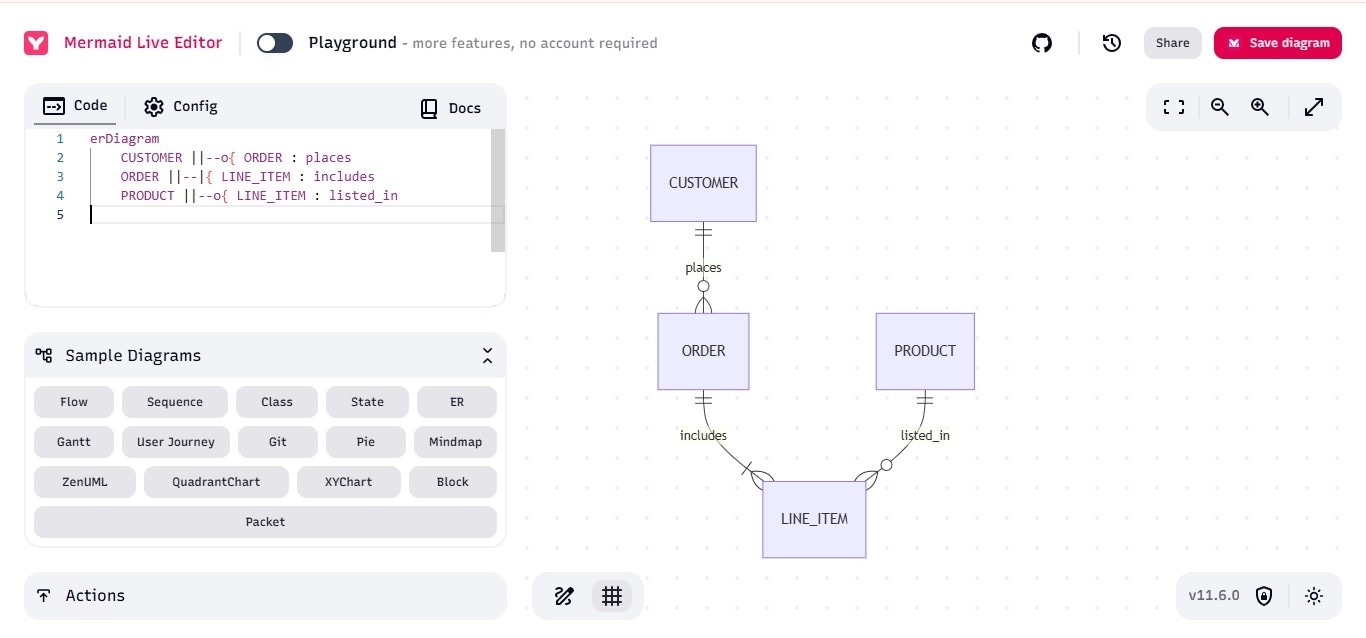Switch theme with the sun icon

1314,596
